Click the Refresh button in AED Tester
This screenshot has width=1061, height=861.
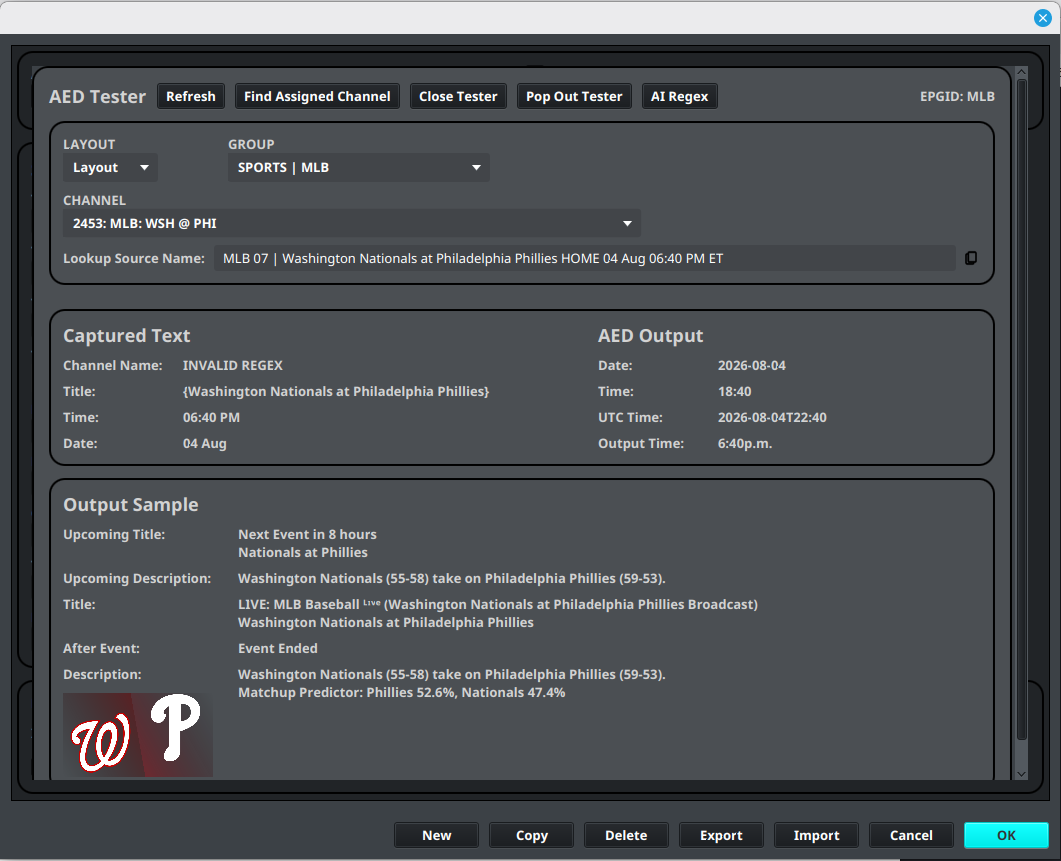coord(191,96)
